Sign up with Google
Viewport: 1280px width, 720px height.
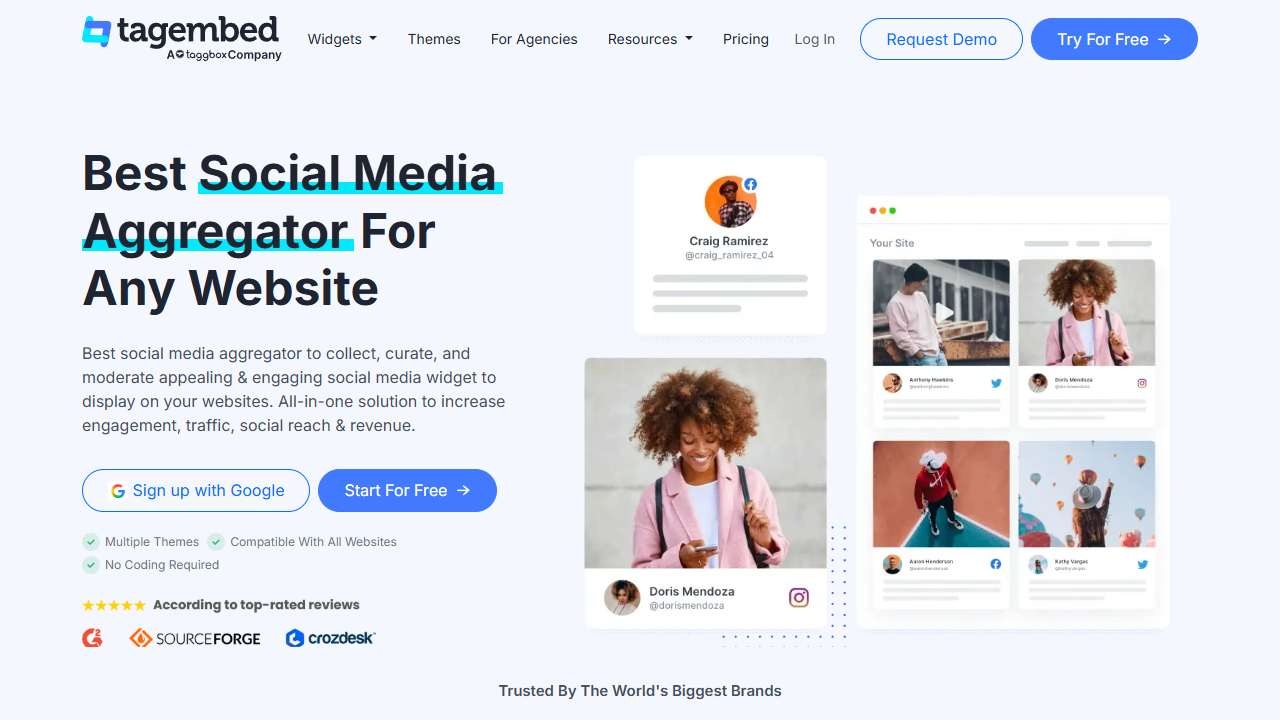tap(196, 490)
